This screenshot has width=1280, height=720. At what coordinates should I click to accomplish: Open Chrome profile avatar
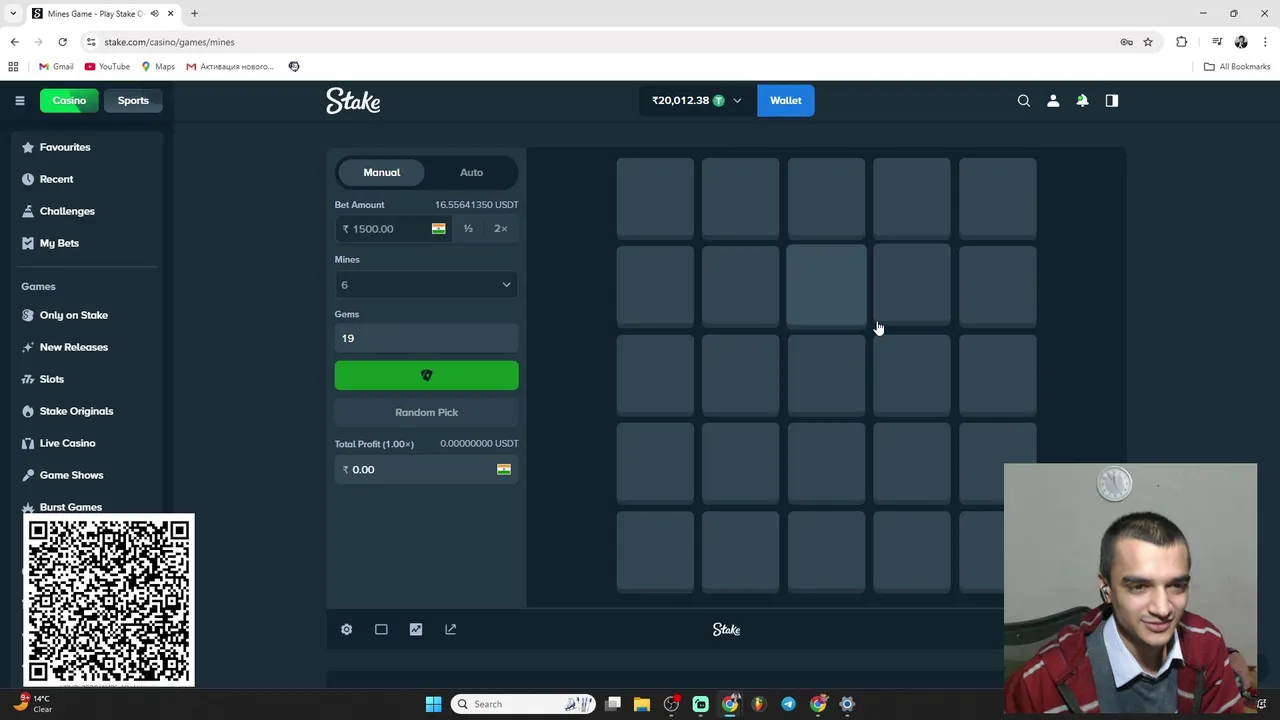point(1241,42)
